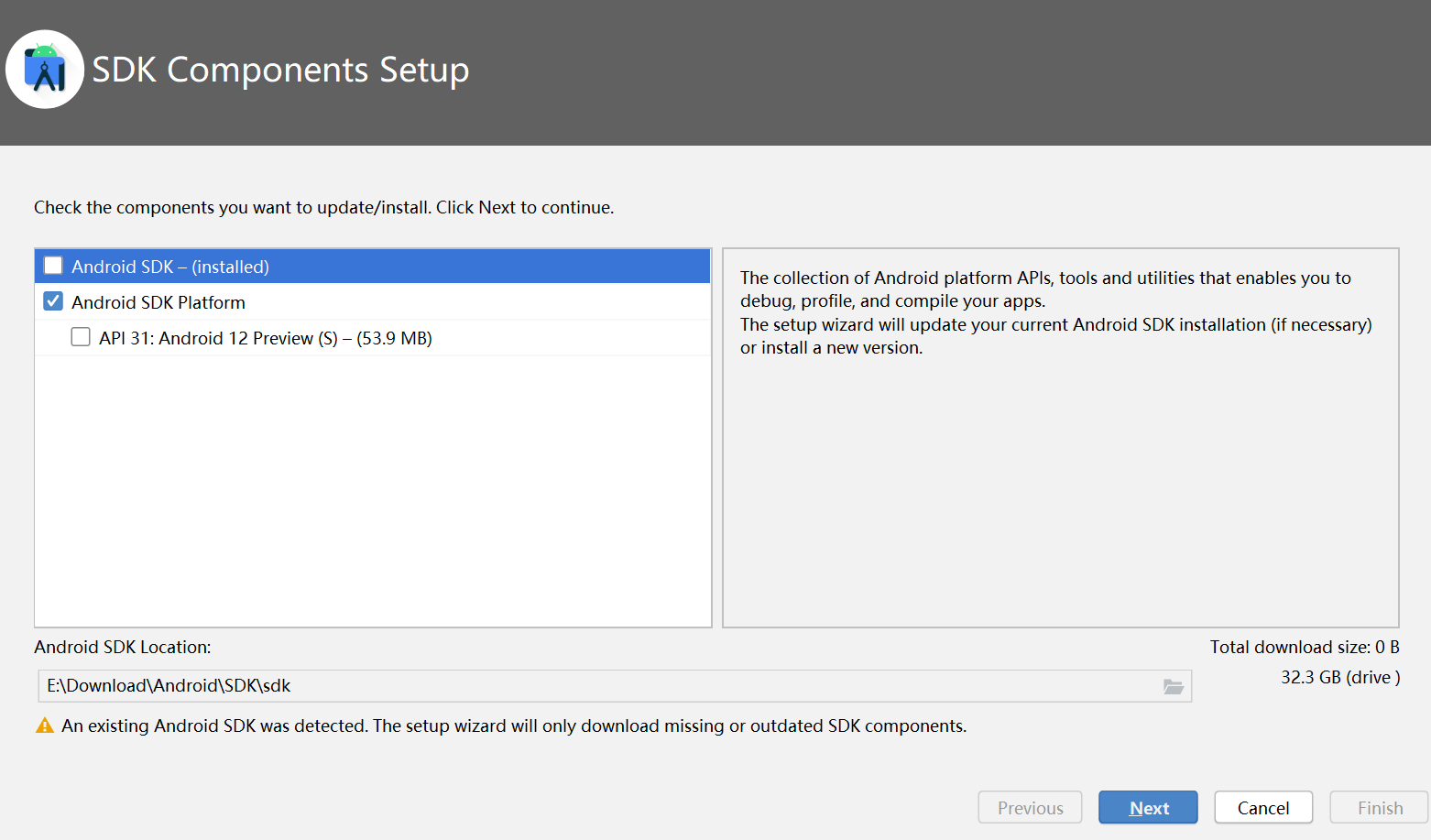Viewport: 1431px width, 840px height.
Task: Click the yellow warning triangle icon
Action: (44, 725)
